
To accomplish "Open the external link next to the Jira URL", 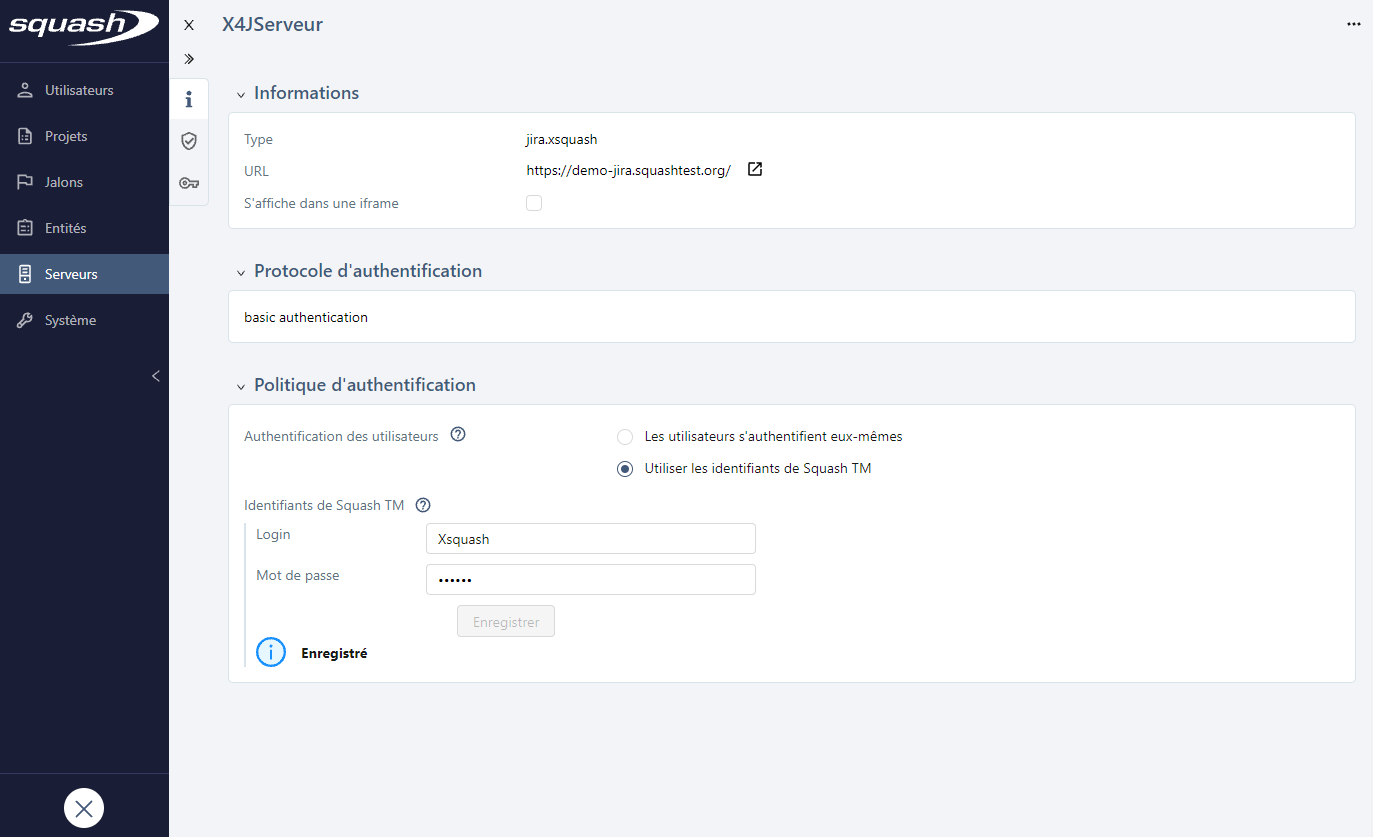I will point(754,169).
